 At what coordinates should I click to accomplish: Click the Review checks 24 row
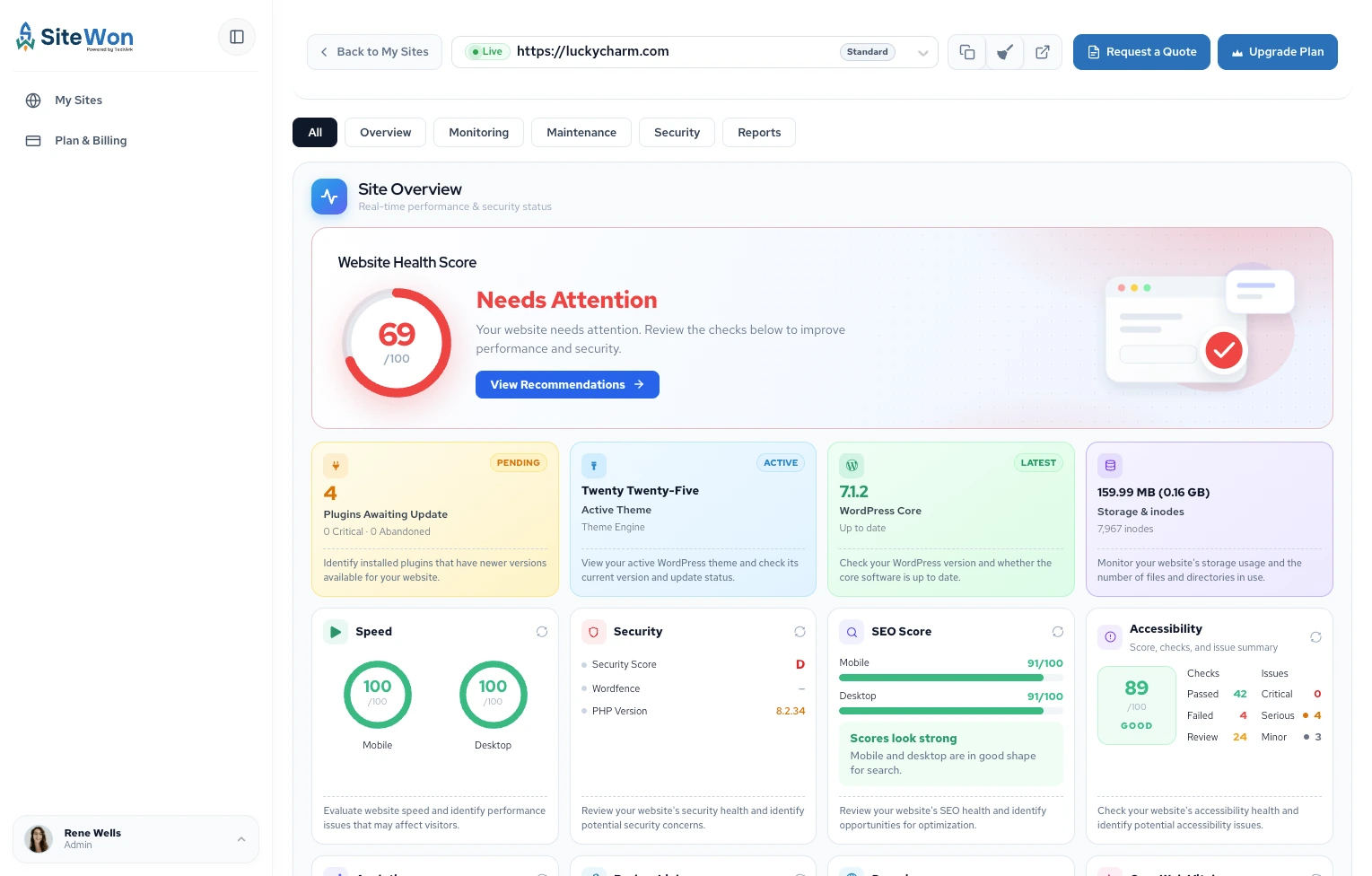coord(1217,737)
